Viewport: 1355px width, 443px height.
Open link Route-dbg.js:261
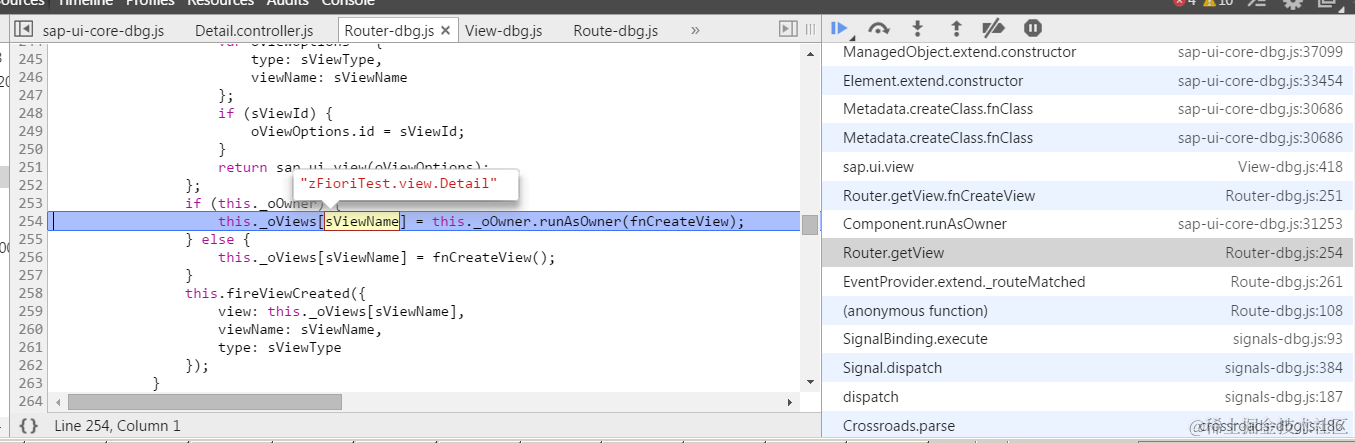click(x=1287, y=282)
